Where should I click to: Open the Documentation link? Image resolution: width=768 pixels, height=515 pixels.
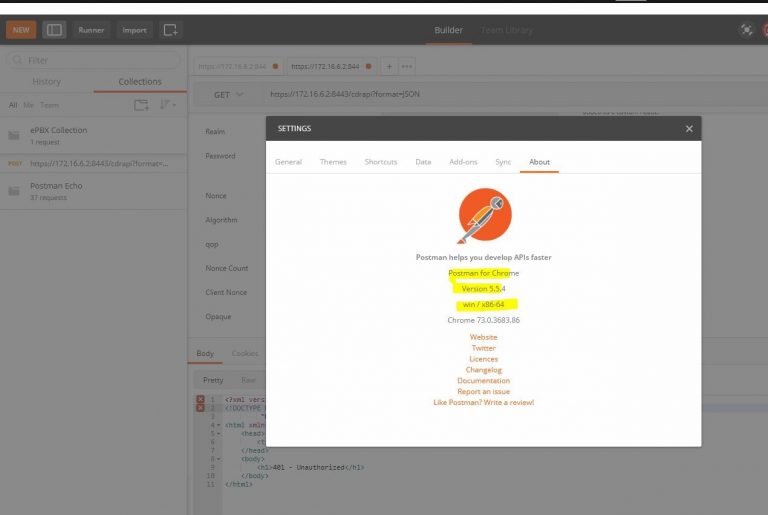[483, 380]
